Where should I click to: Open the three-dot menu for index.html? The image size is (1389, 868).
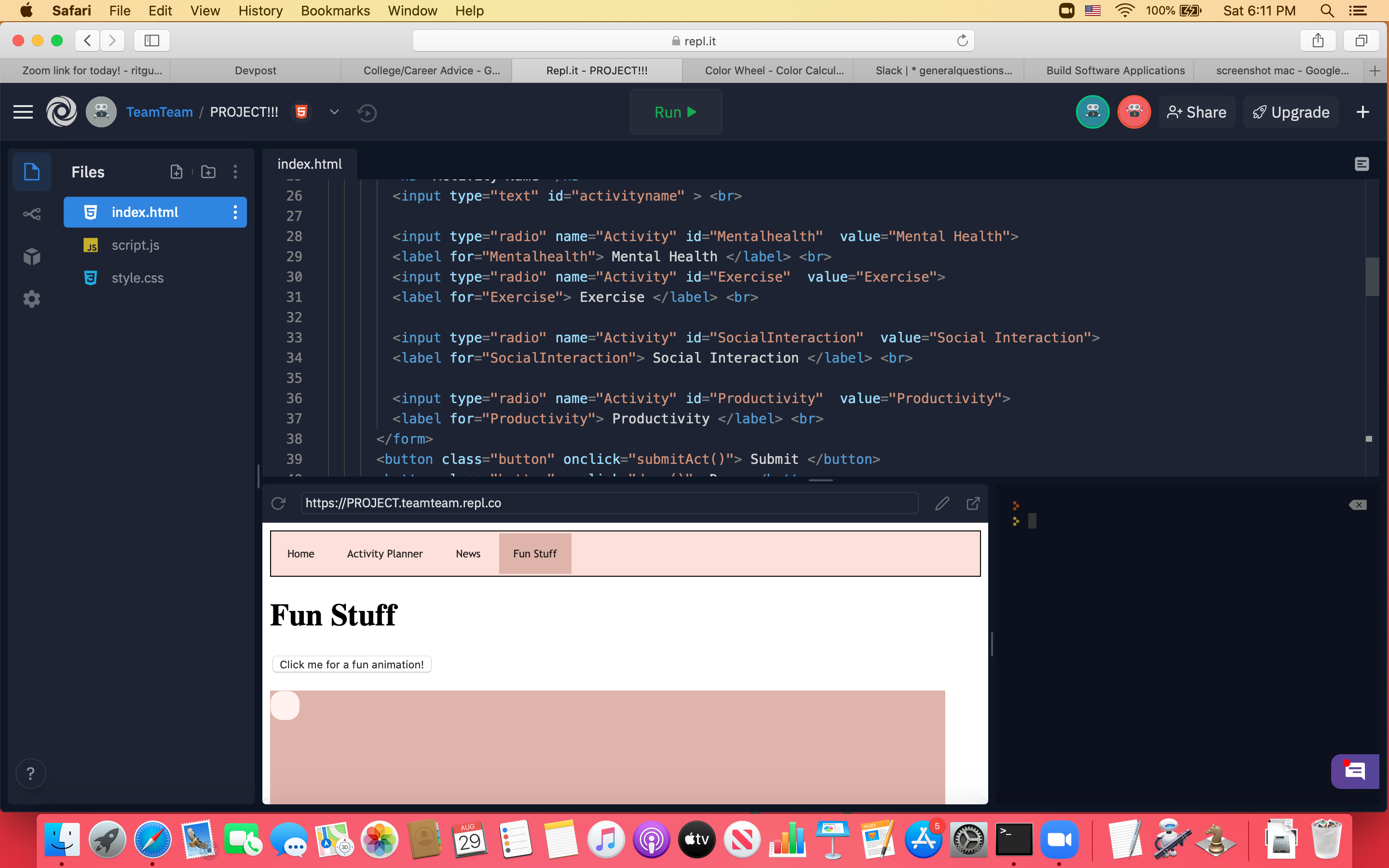coord(235,212)
